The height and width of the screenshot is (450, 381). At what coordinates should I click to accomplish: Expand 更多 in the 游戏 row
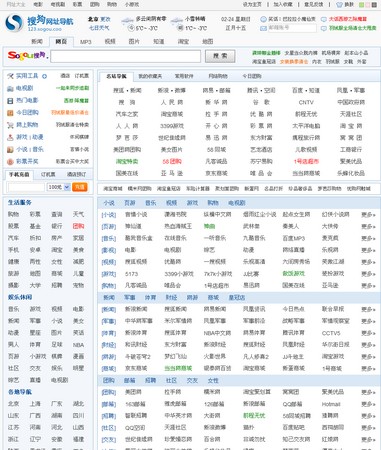368,274
